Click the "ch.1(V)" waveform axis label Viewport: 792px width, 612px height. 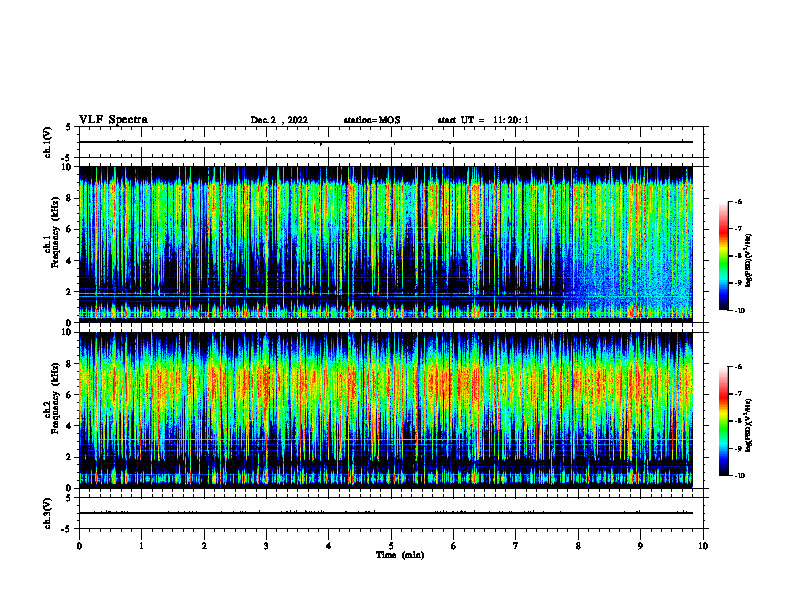[47, 142]
